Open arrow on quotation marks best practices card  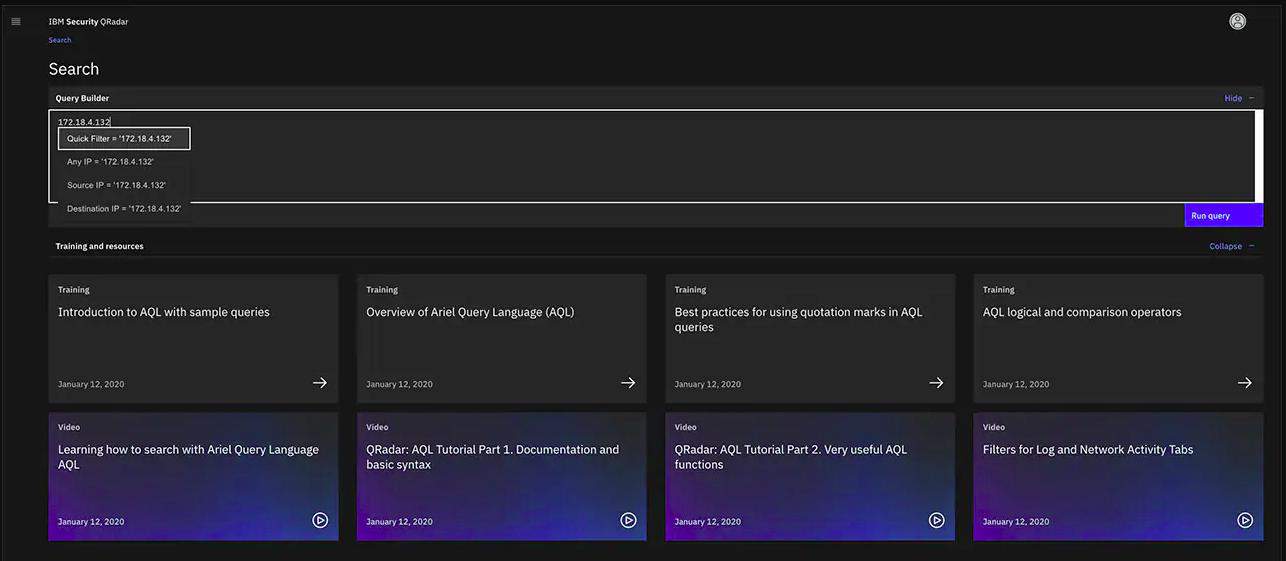[936, 383]
